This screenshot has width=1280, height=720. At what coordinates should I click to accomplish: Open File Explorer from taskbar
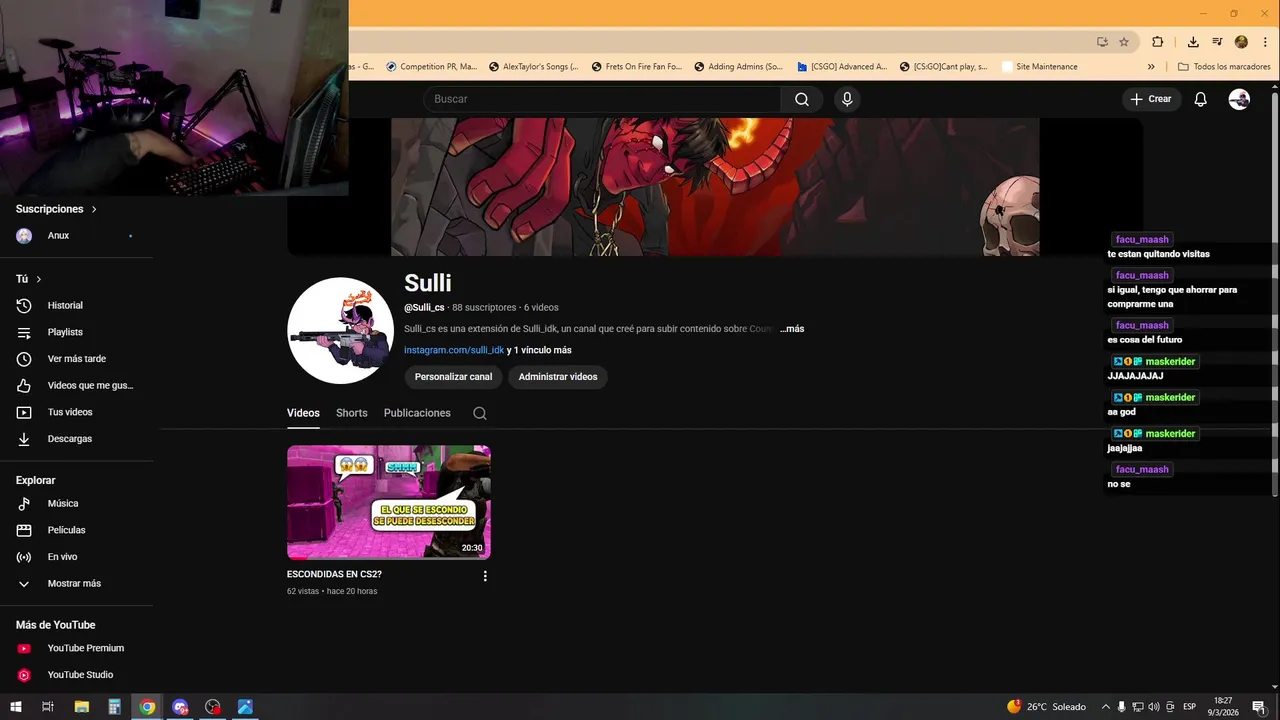82,707
